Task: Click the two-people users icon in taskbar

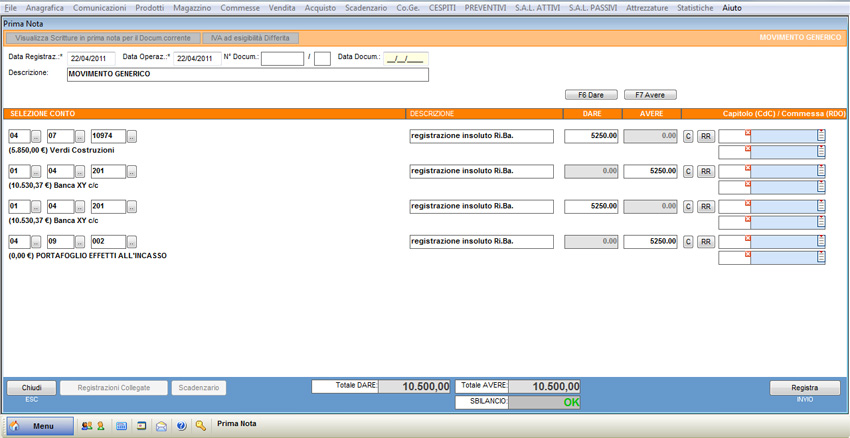Action: (87, 426)
